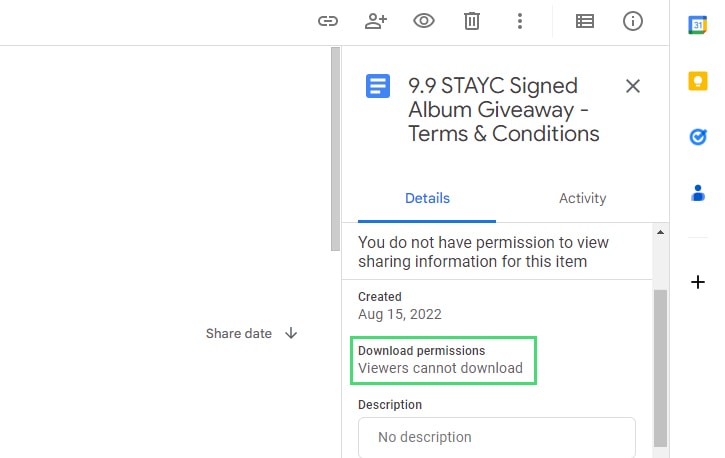Open Google Keep side panel
The height and width of the screenshot is (458, 725).
point(698,81)
